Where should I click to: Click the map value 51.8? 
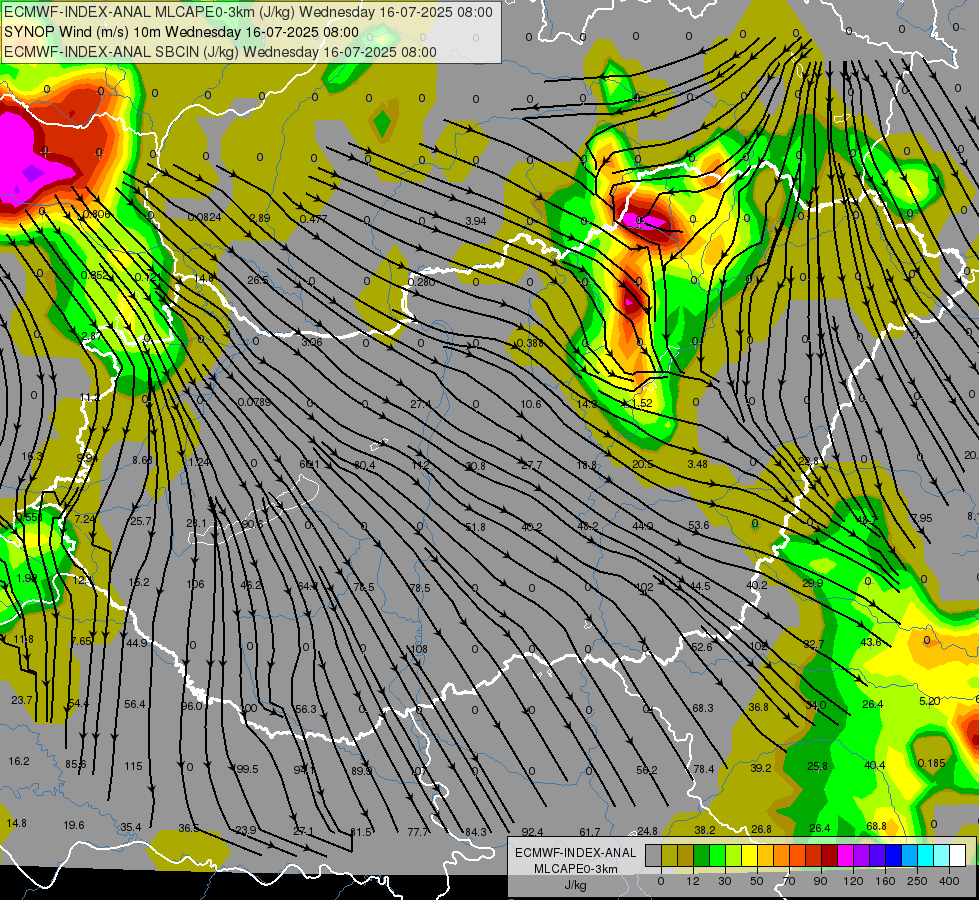pyautogui.click(x=475, y=527)
